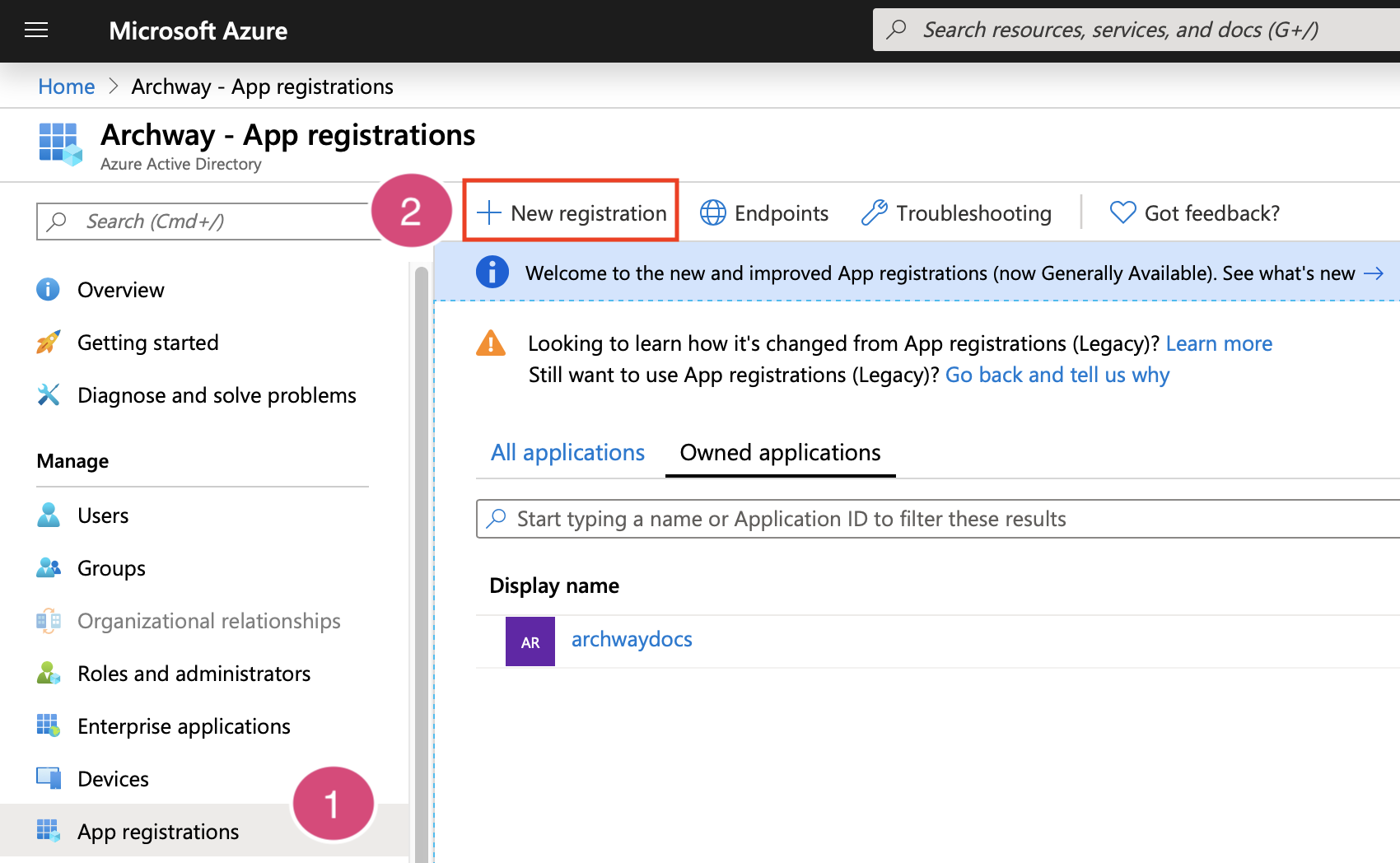Click the archwaydocs AR app thumbnail

click(530, 641)
